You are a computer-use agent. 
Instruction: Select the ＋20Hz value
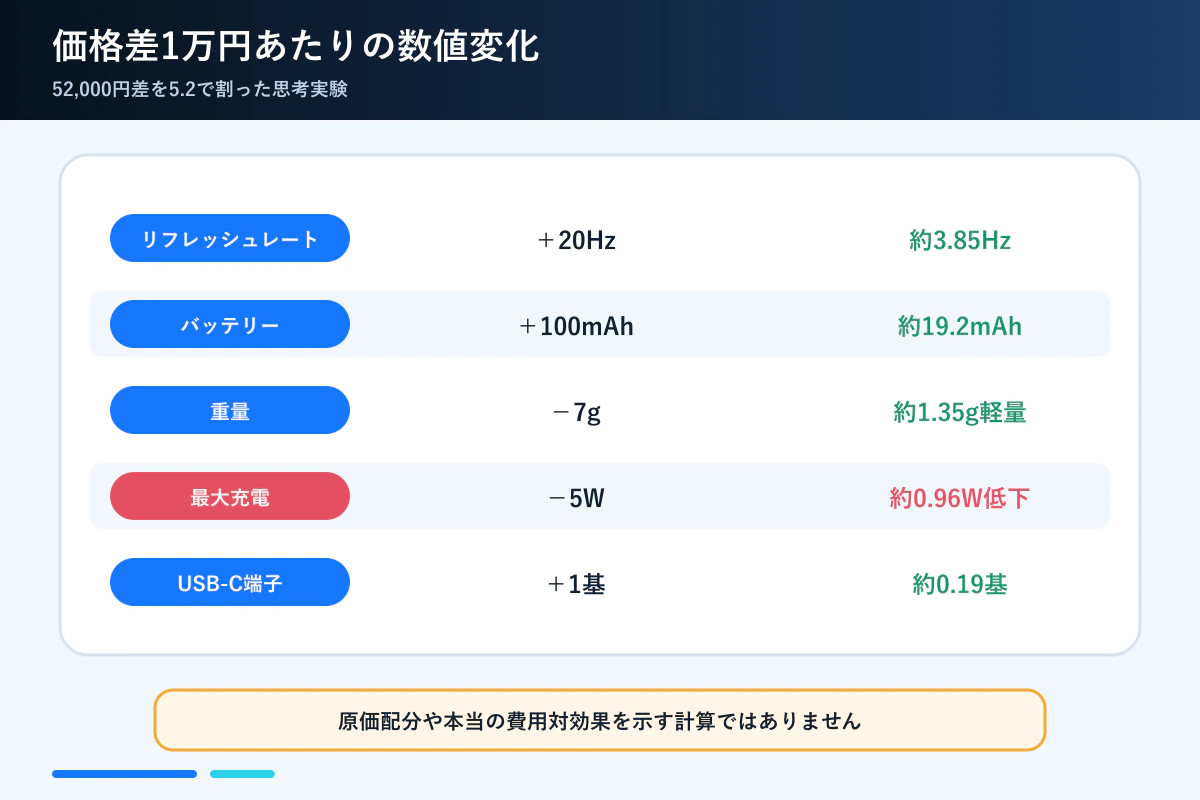576,240
